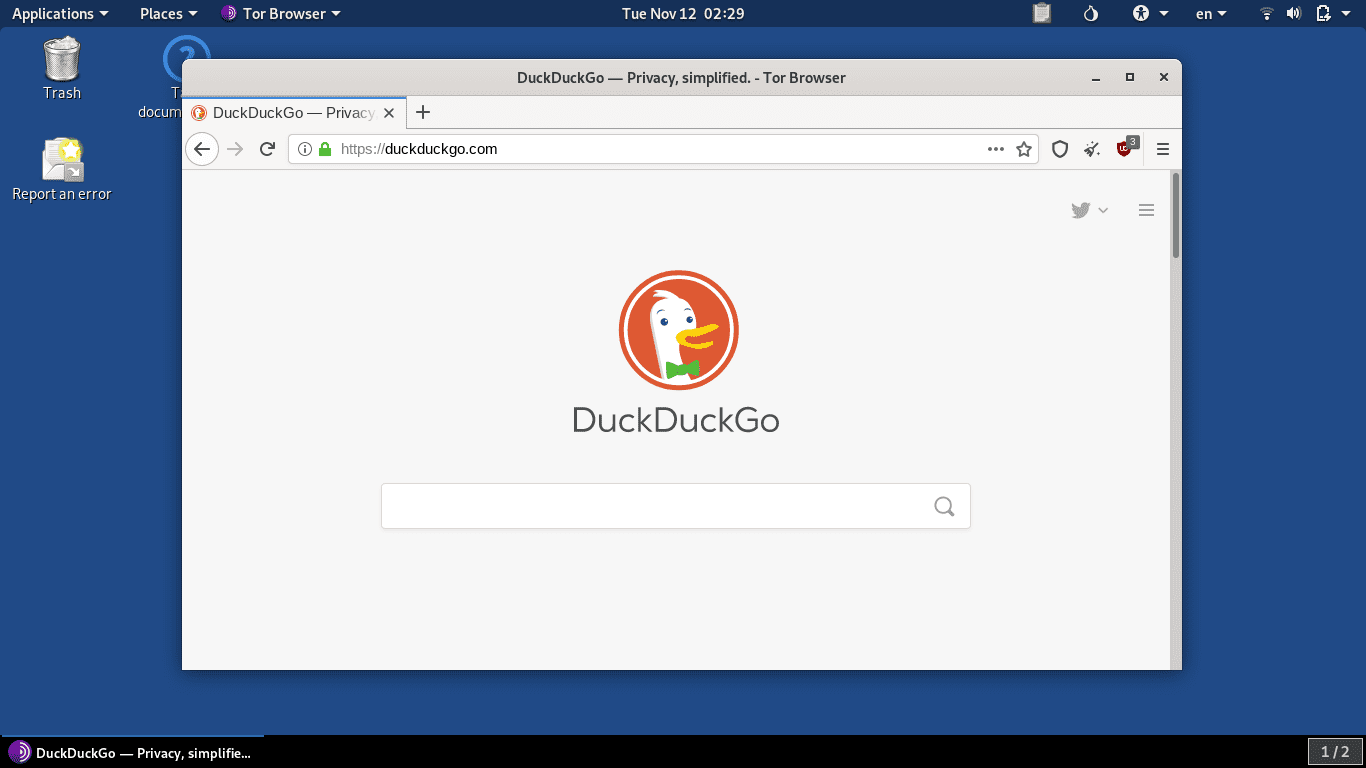Click the 1 / 2 workspace switcher

pos(1335,752)
